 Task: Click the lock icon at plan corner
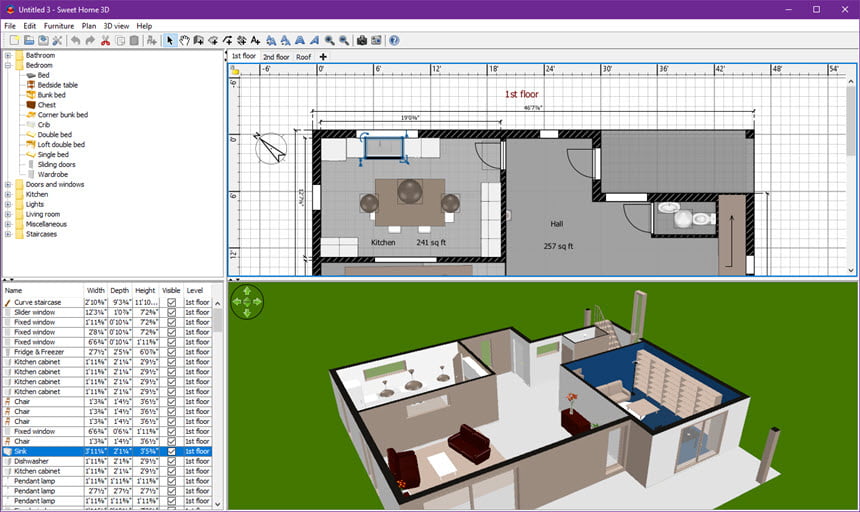tap(235, 70)
